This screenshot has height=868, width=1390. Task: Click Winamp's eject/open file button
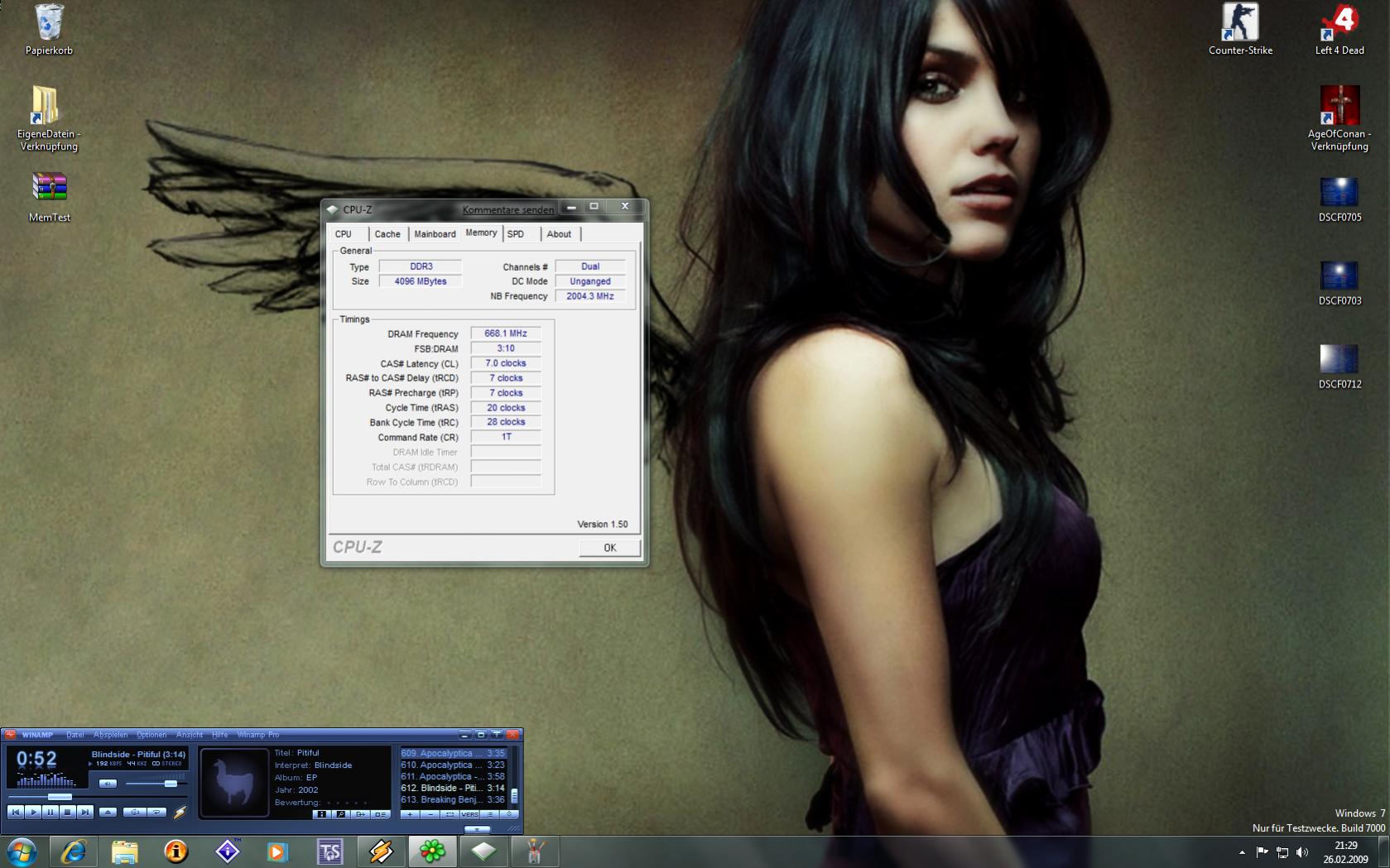tap(108, 813)
